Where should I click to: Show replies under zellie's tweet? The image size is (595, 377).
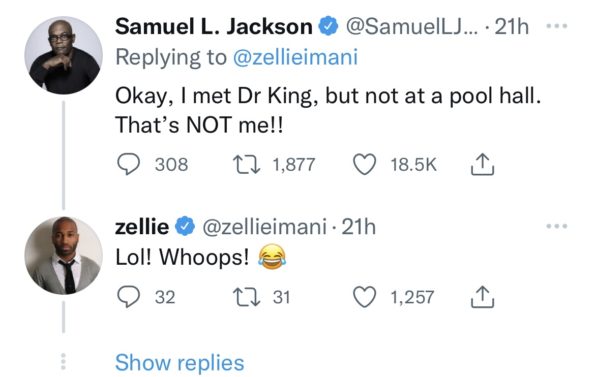(179, 363)
